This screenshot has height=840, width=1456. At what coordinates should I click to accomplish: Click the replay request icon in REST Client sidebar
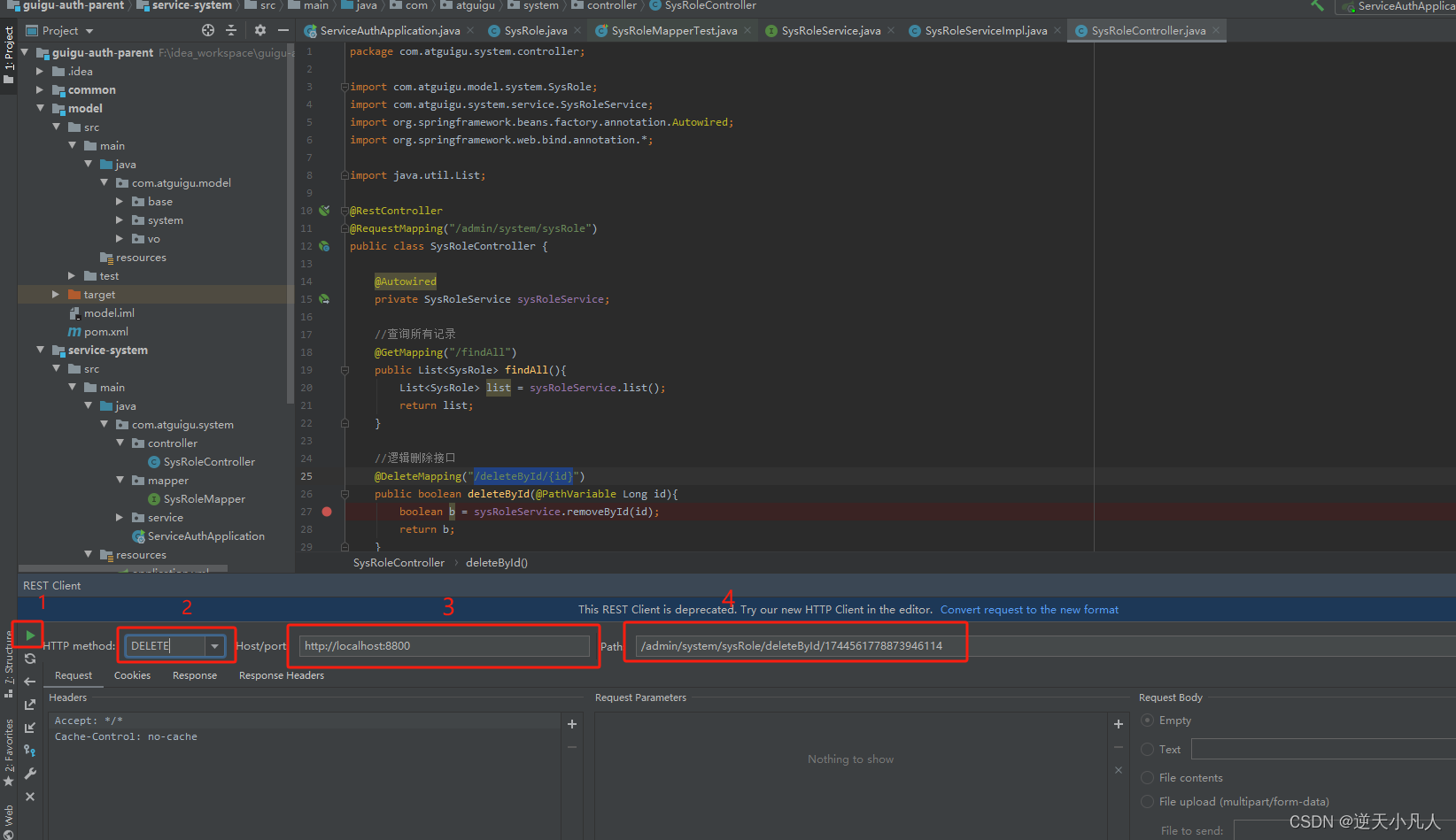click(x=29, y=659)
